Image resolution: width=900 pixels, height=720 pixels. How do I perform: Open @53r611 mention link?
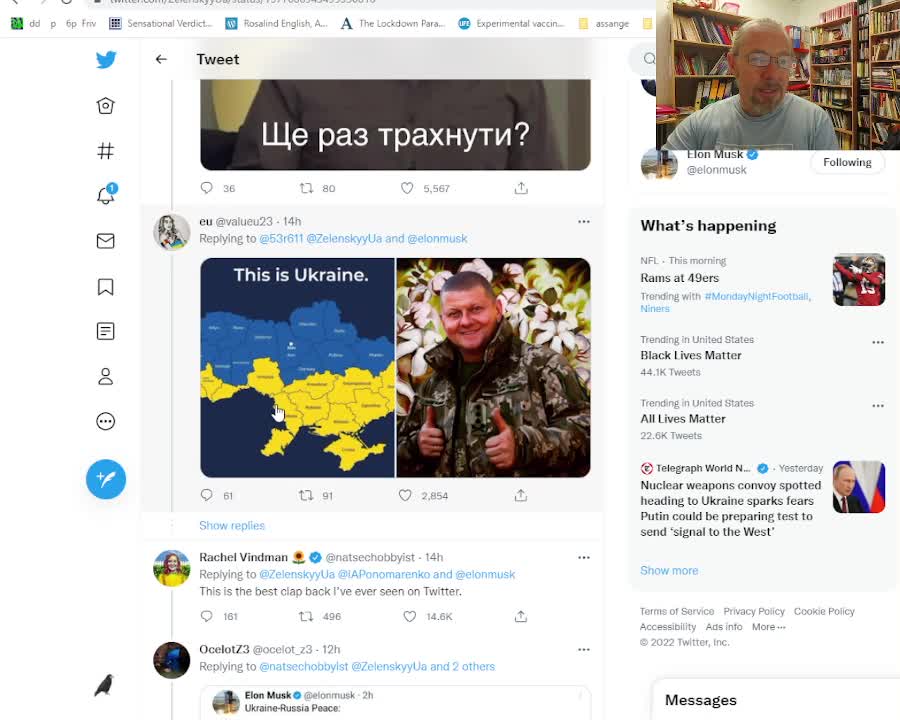281,238
